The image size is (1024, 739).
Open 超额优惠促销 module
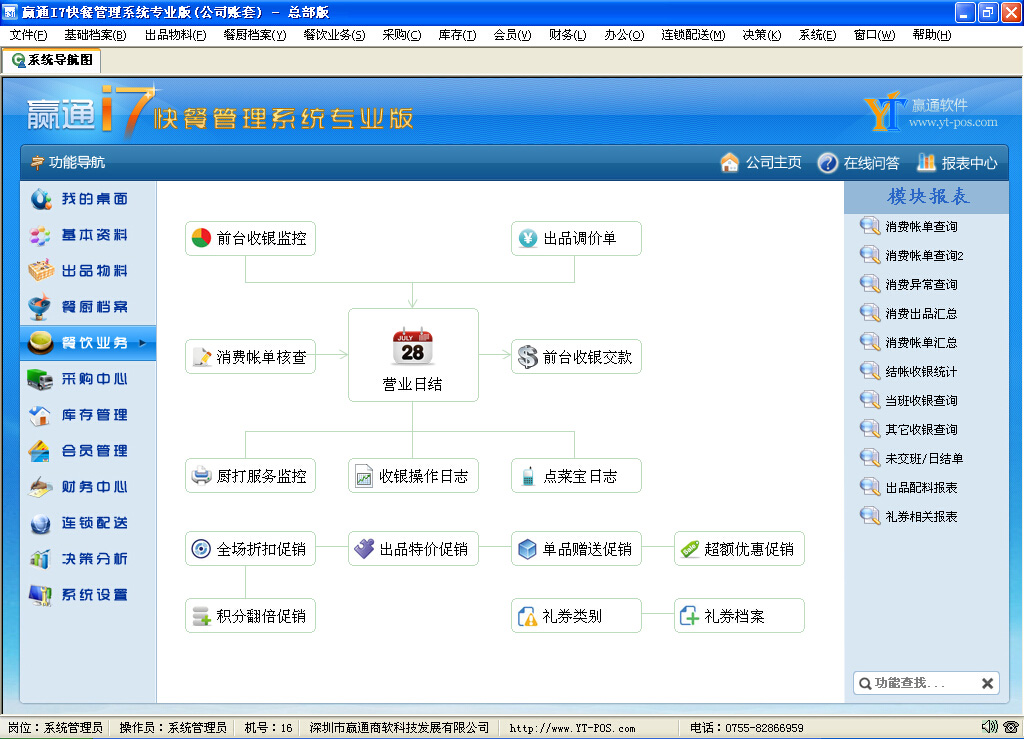[739, 549]
